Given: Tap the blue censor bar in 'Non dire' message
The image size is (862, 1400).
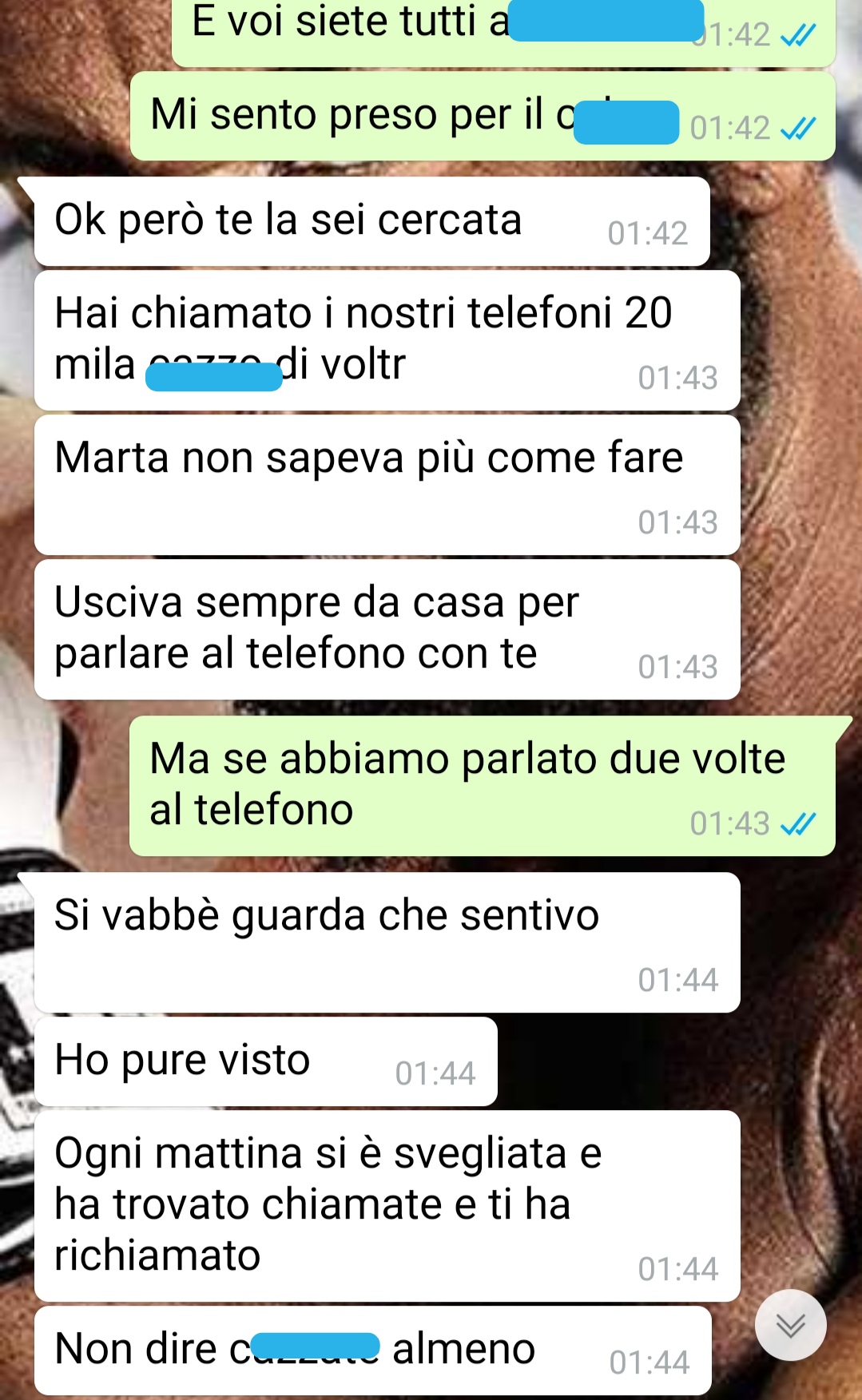Looking at the screenshot, I should (x=316, y=1346).
